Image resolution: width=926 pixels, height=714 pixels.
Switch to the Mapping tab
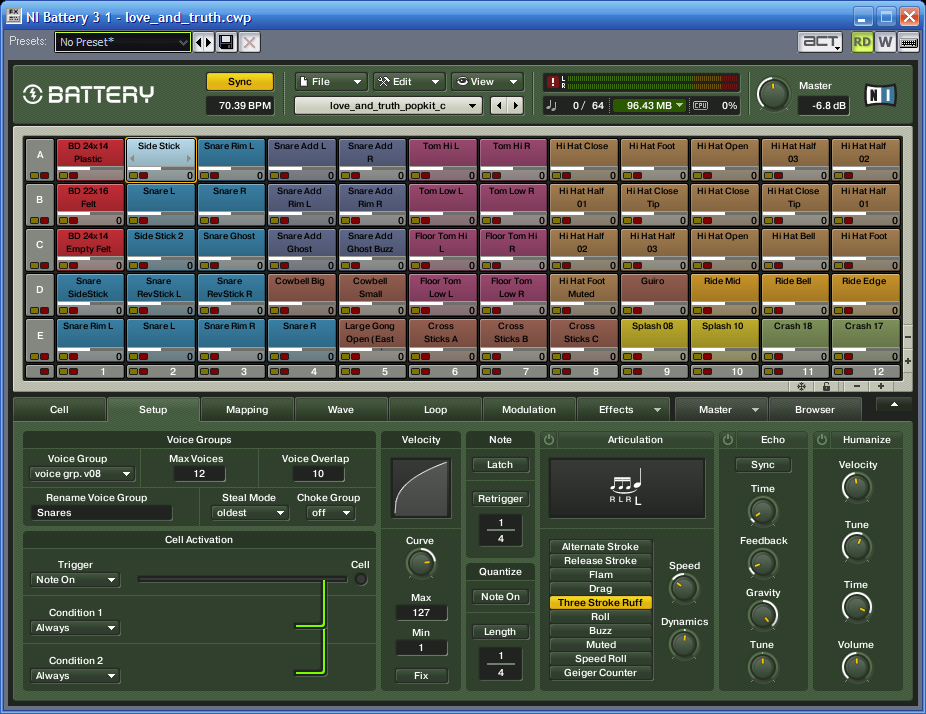247,409
